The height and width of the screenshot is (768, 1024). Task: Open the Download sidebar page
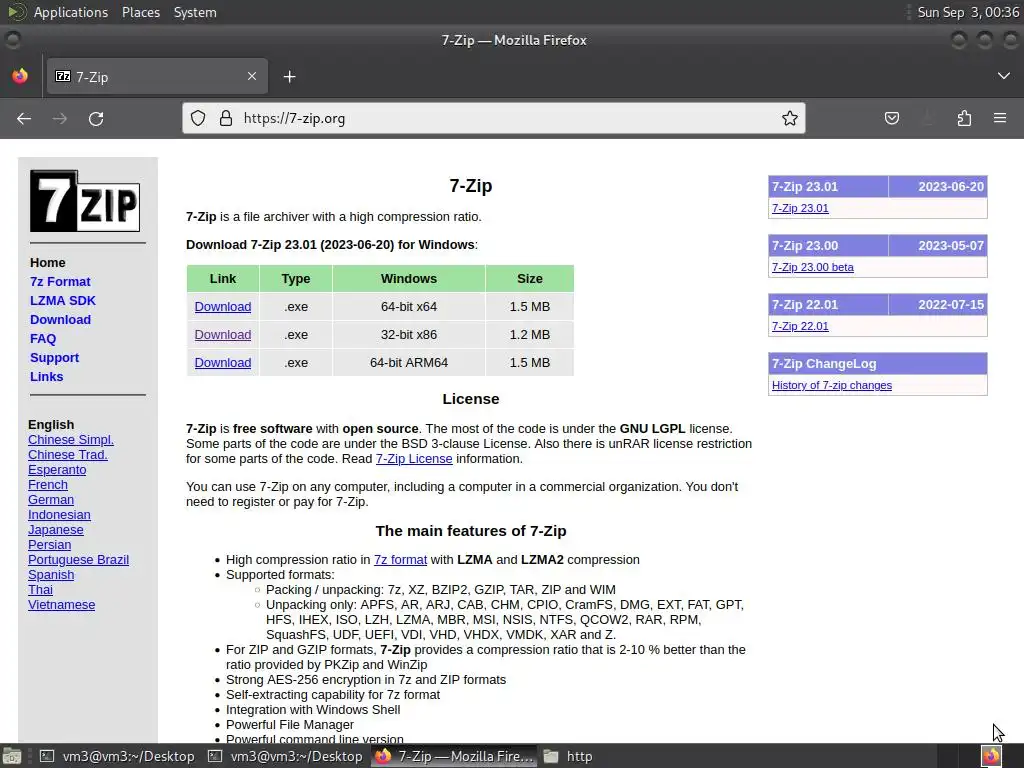60,319
